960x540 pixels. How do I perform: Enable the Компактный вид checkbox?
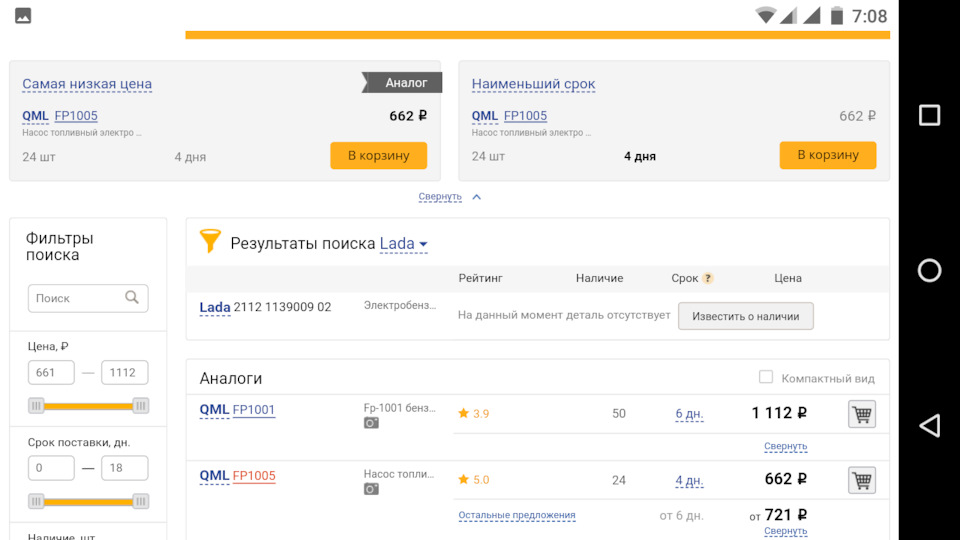(766, 377)
